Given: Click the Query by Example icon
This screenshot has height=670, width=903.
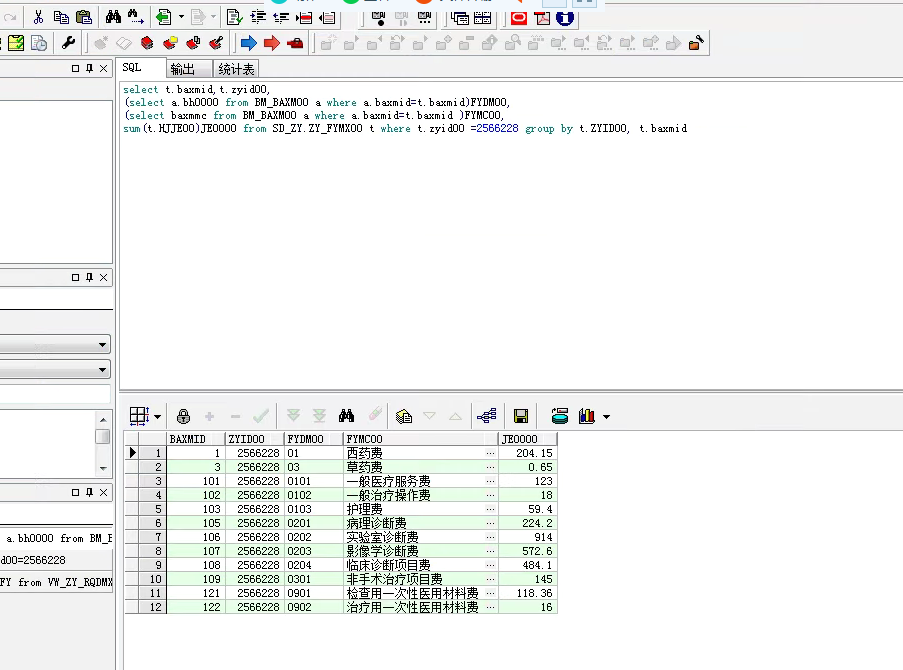Looking at the screenshot, I should 404,416.
